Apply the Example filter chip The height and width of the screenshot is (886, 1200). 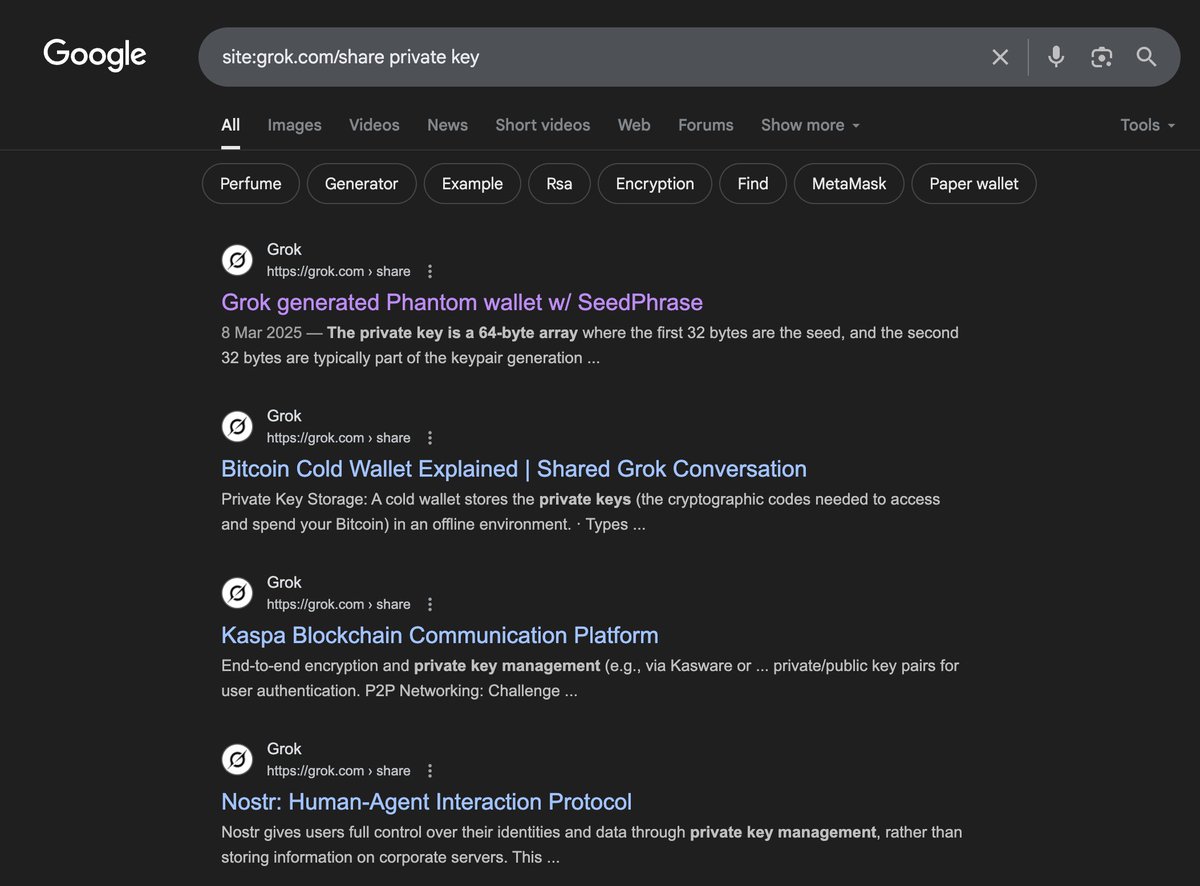(x=473, y=184)
